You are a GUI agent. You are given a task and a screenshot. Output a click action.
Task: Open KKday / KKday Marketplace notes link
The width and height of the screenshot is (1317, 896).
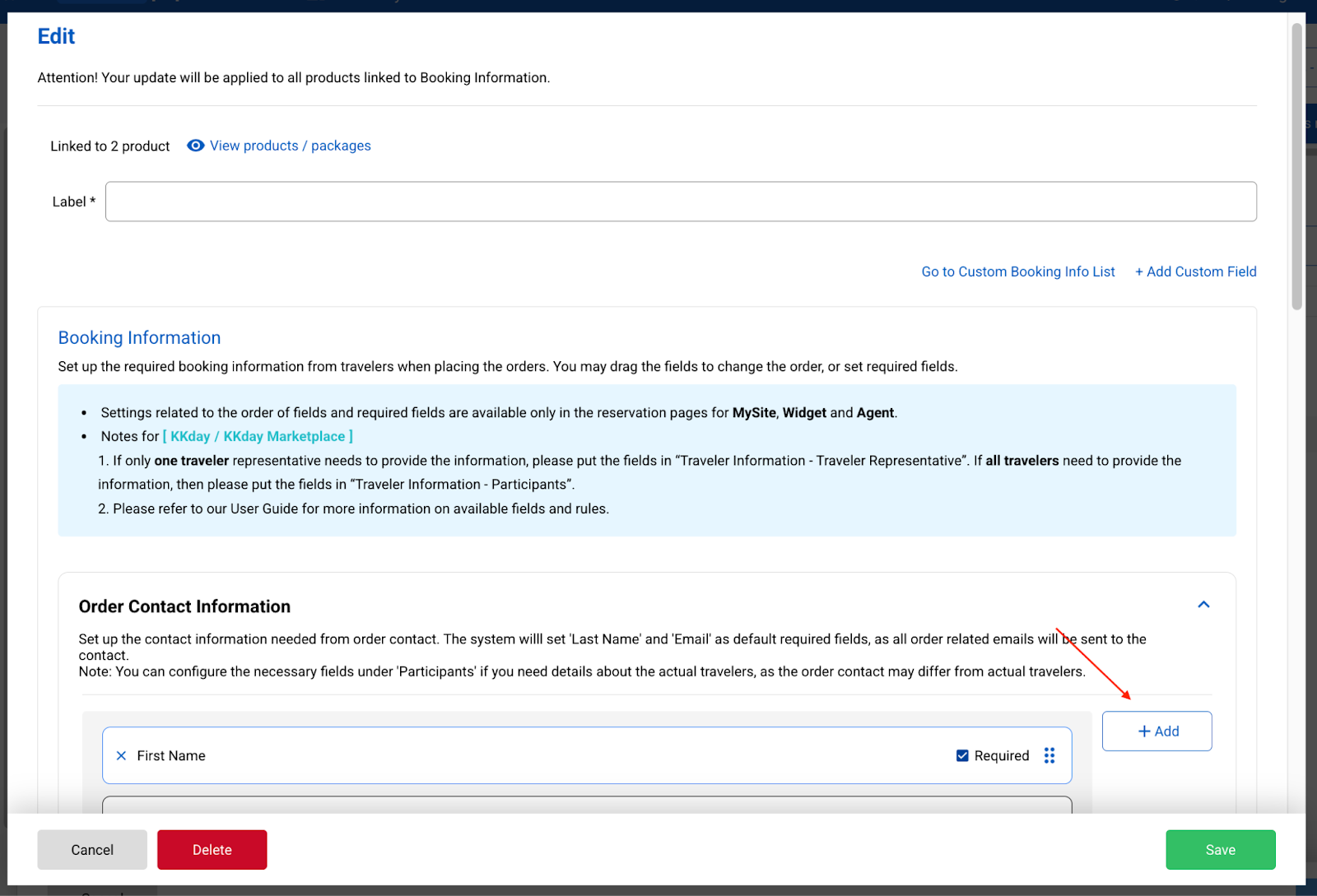tap(258, 436)
